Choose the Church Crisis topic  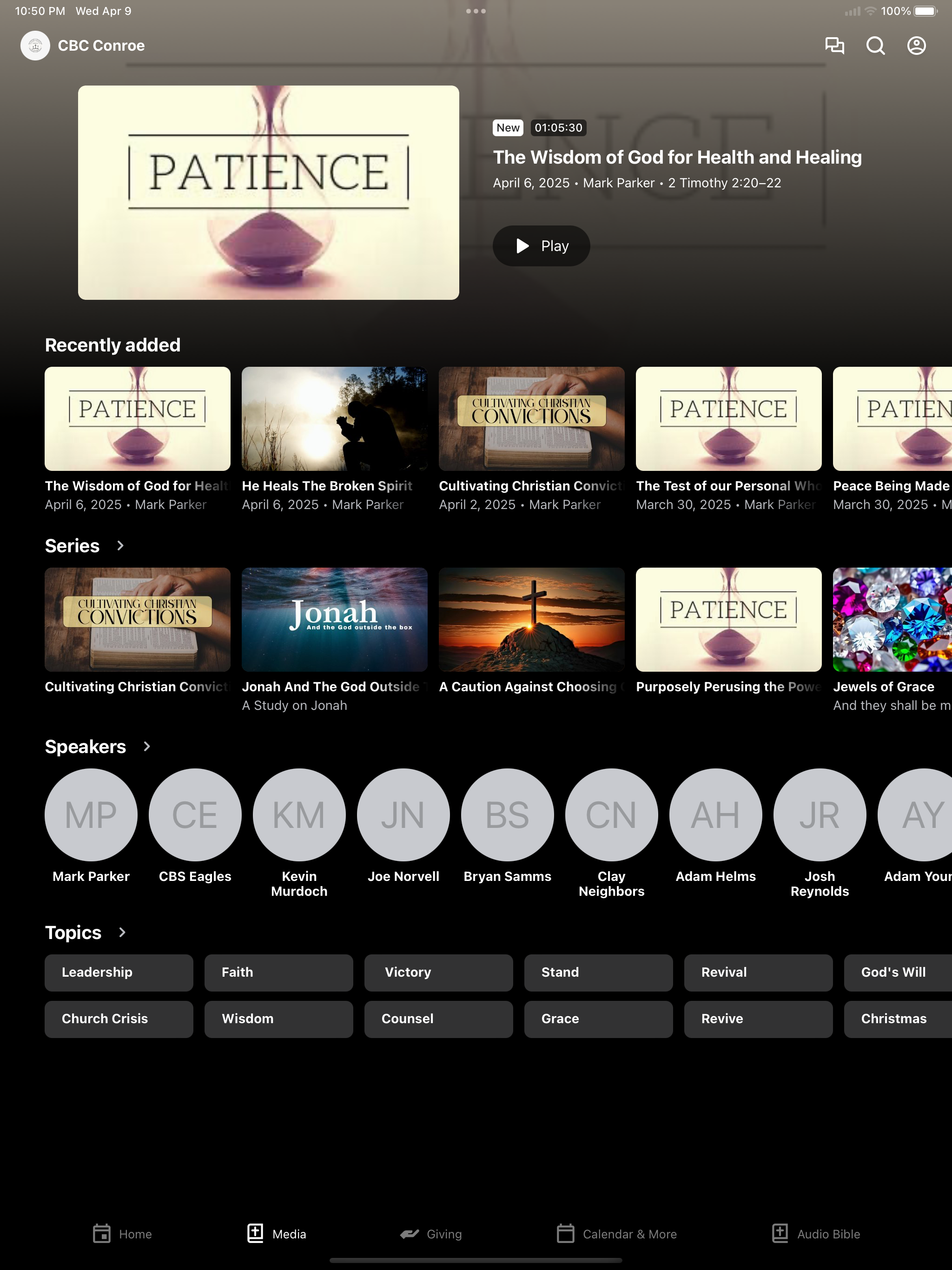pyautogui.click(x=119, y=1019)
